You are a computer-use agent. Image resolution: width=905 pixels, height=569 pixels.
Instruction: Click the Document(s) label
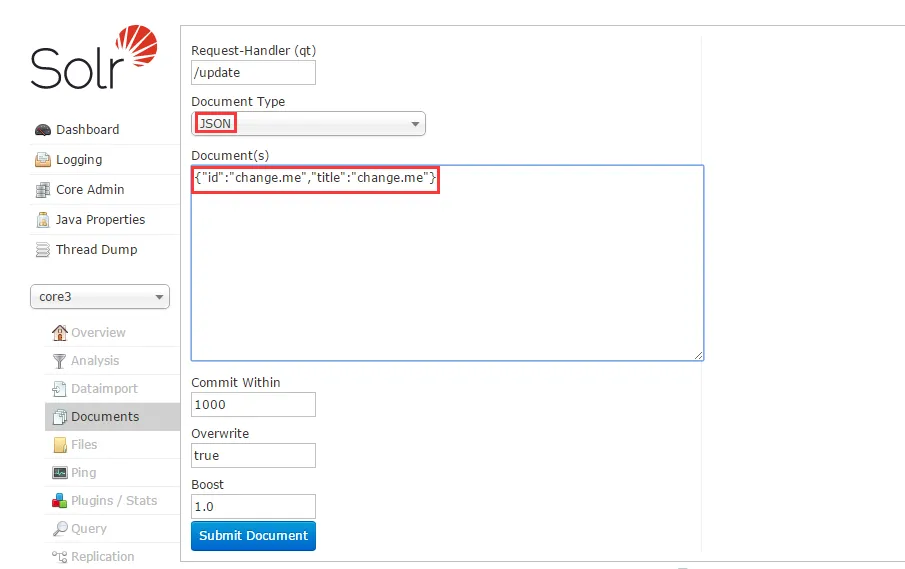coord(230,156)
